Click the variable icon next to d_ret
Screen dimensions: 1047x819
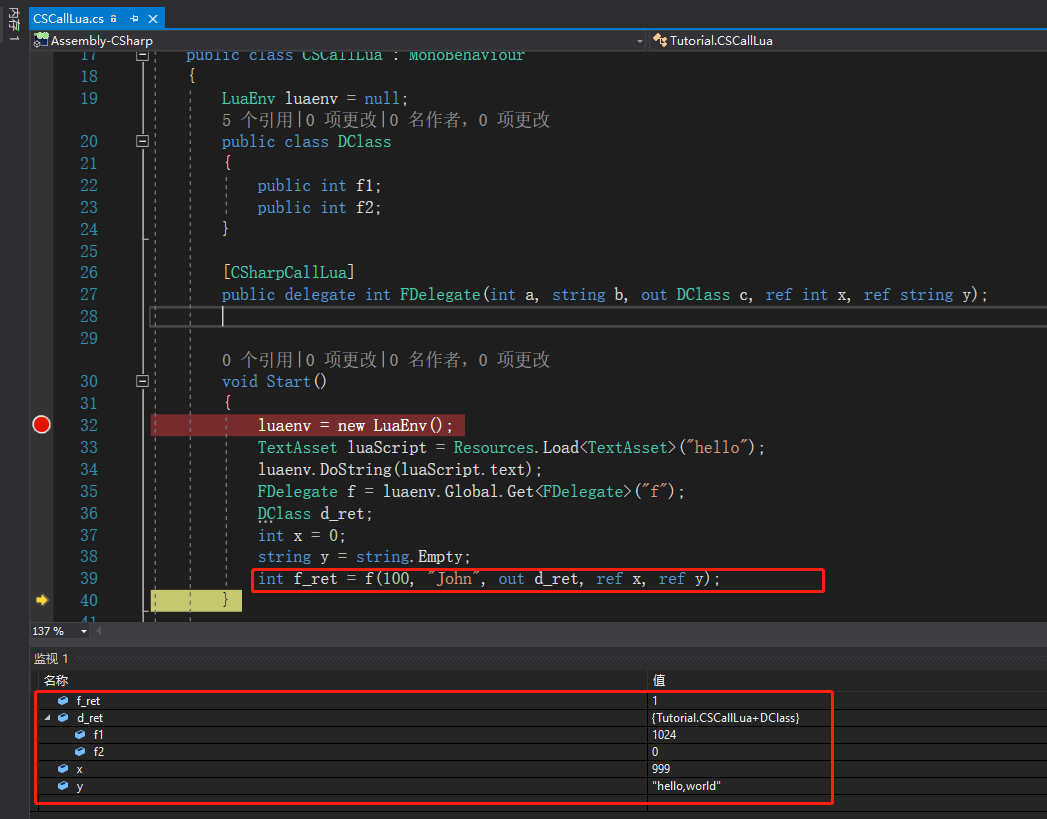coord(63,718)
